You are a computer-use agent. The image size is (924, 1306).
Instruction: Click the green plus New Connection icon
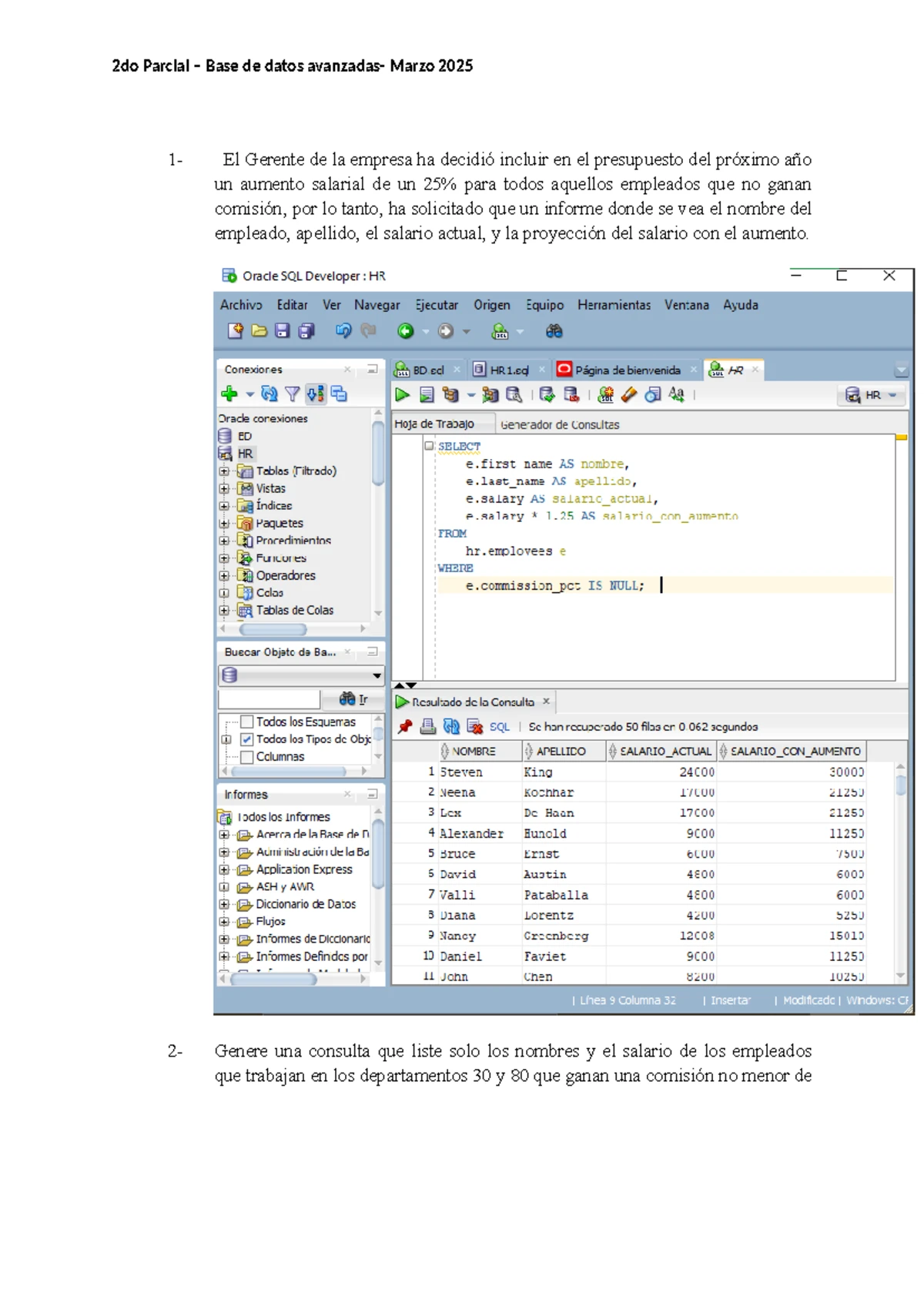tap(229, 394)
